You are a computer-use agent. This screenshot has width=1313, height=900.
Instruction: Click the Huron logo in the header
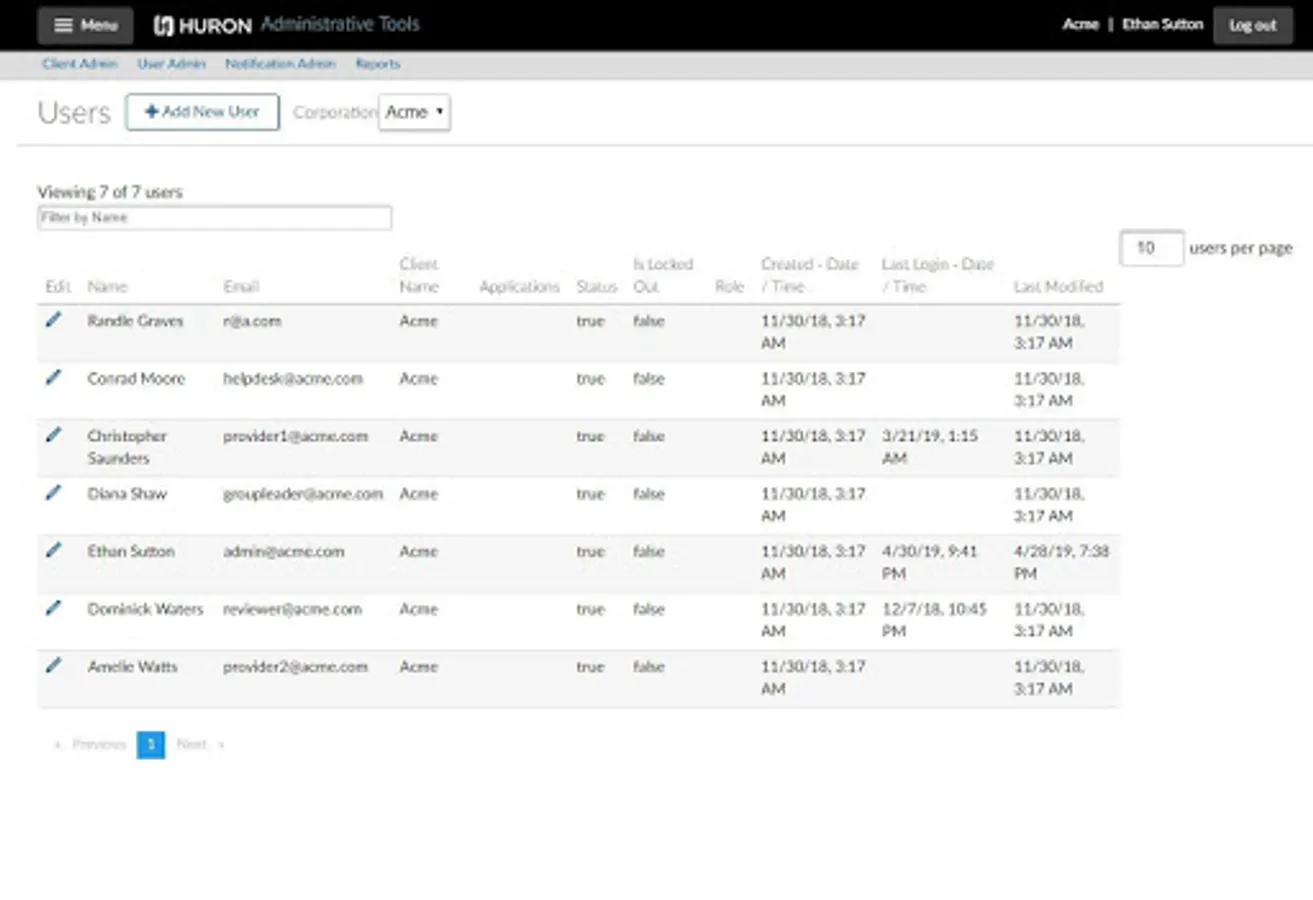[x=202, y=26]
